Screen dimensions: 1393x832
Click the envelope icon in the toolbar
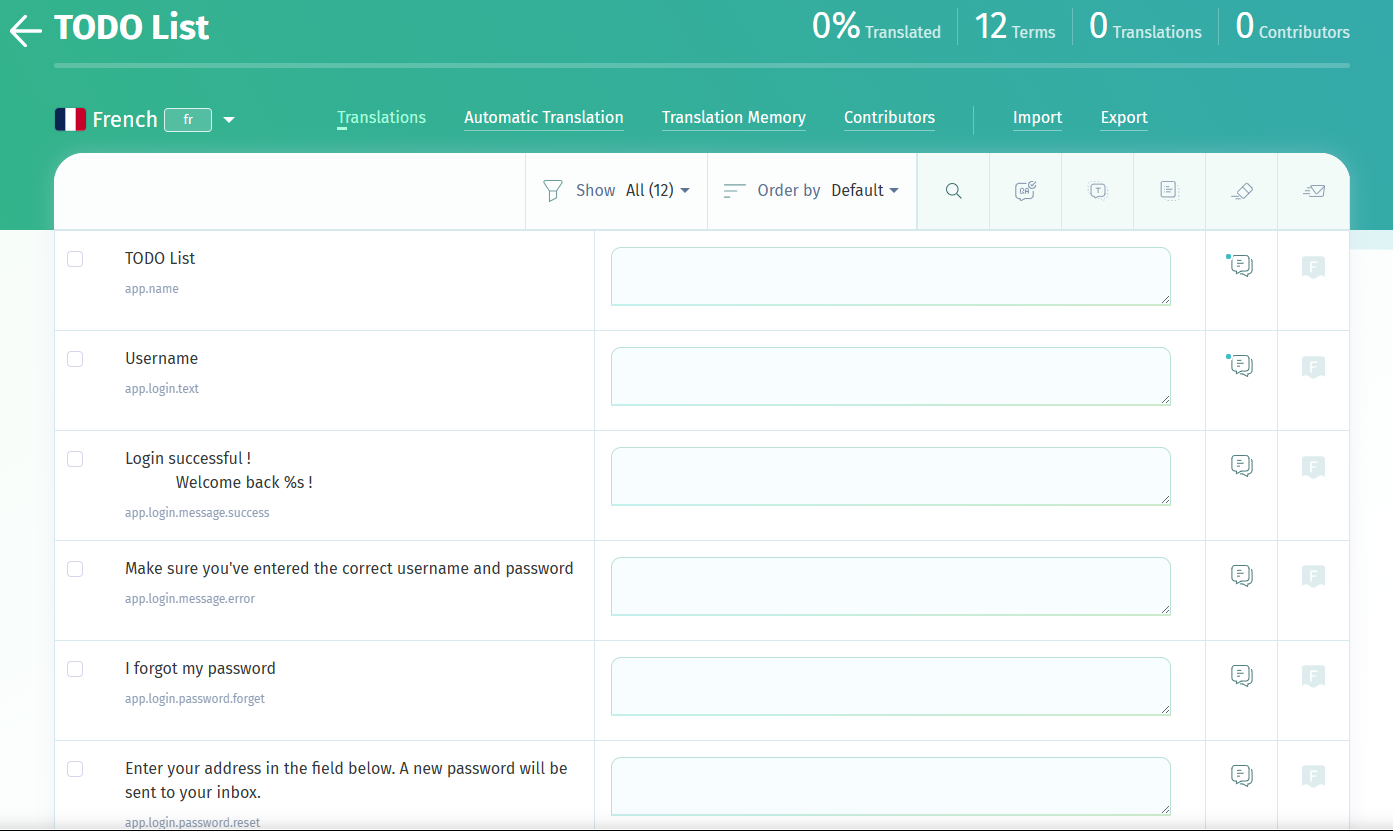coord(1313,191)
